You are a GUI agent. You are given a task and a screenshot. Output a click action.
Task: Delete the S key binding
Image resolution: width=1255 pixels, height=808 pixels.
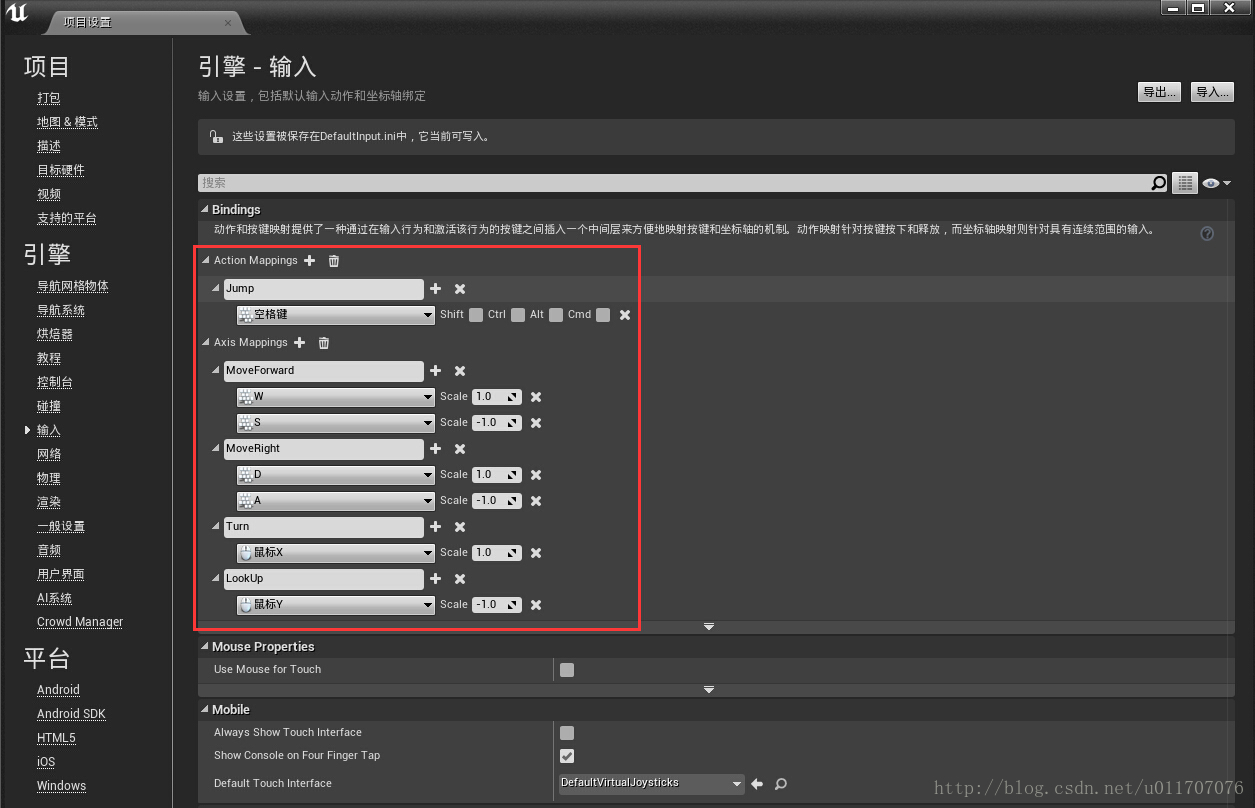(x=536, y=423)
